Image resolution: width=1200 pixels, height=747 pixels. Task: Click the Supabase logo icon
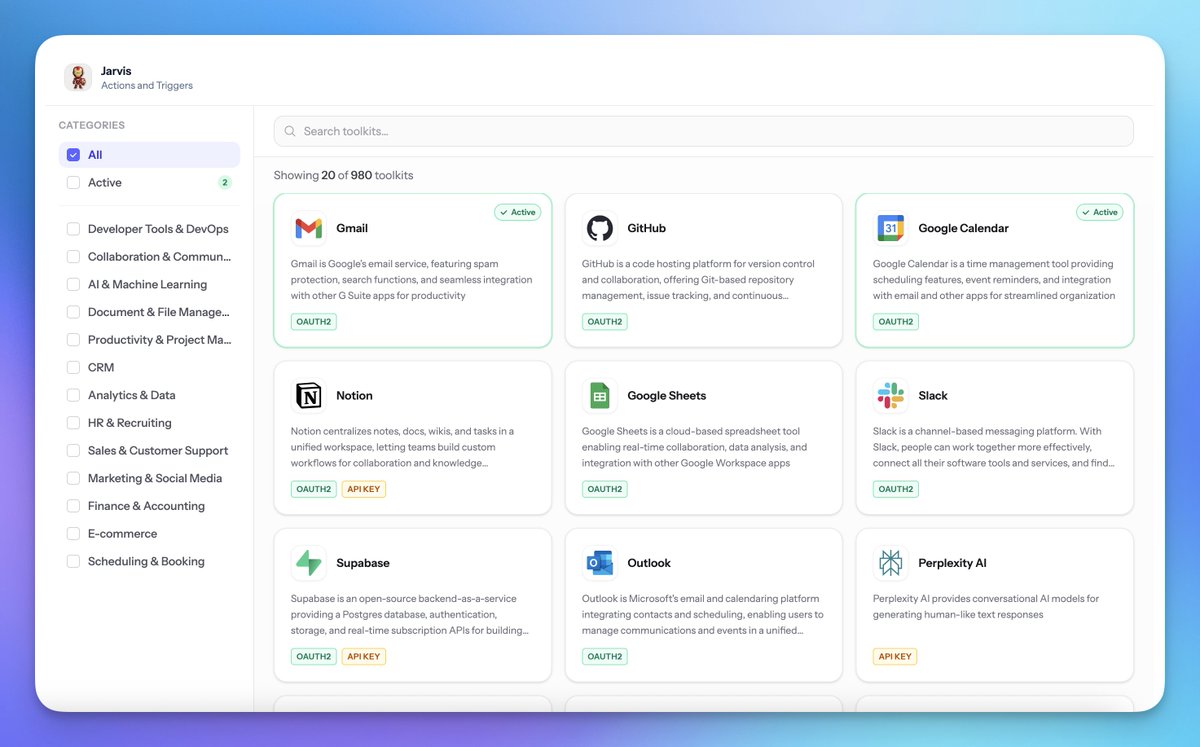pyautogui.click(x=308, y=563)
